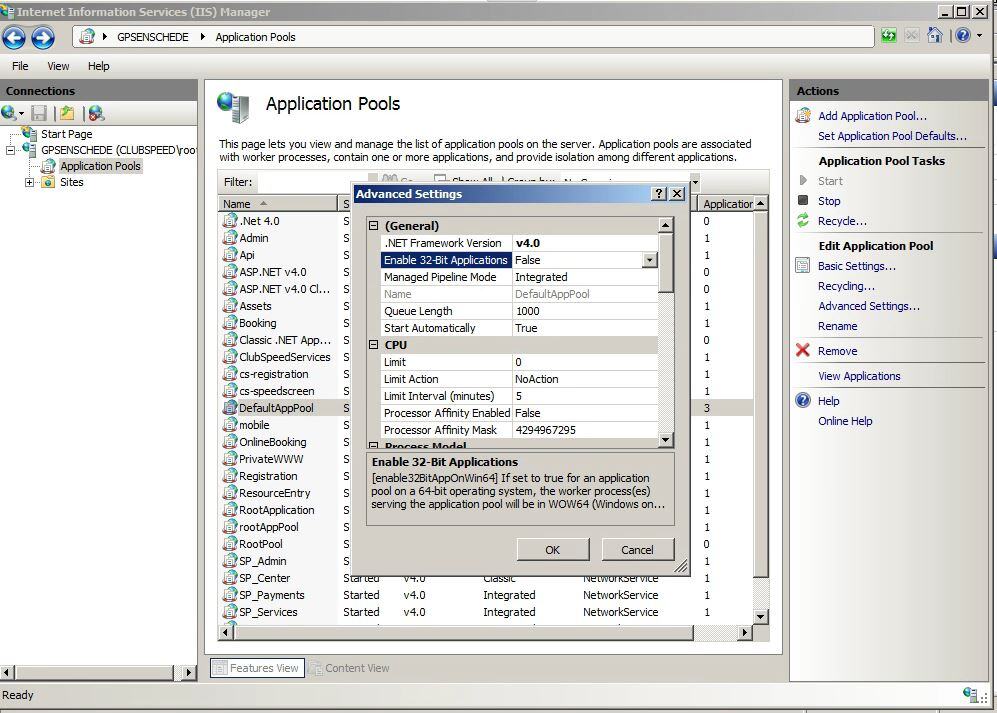Expand the Sites tree node
997x713 pixels.
29,183
